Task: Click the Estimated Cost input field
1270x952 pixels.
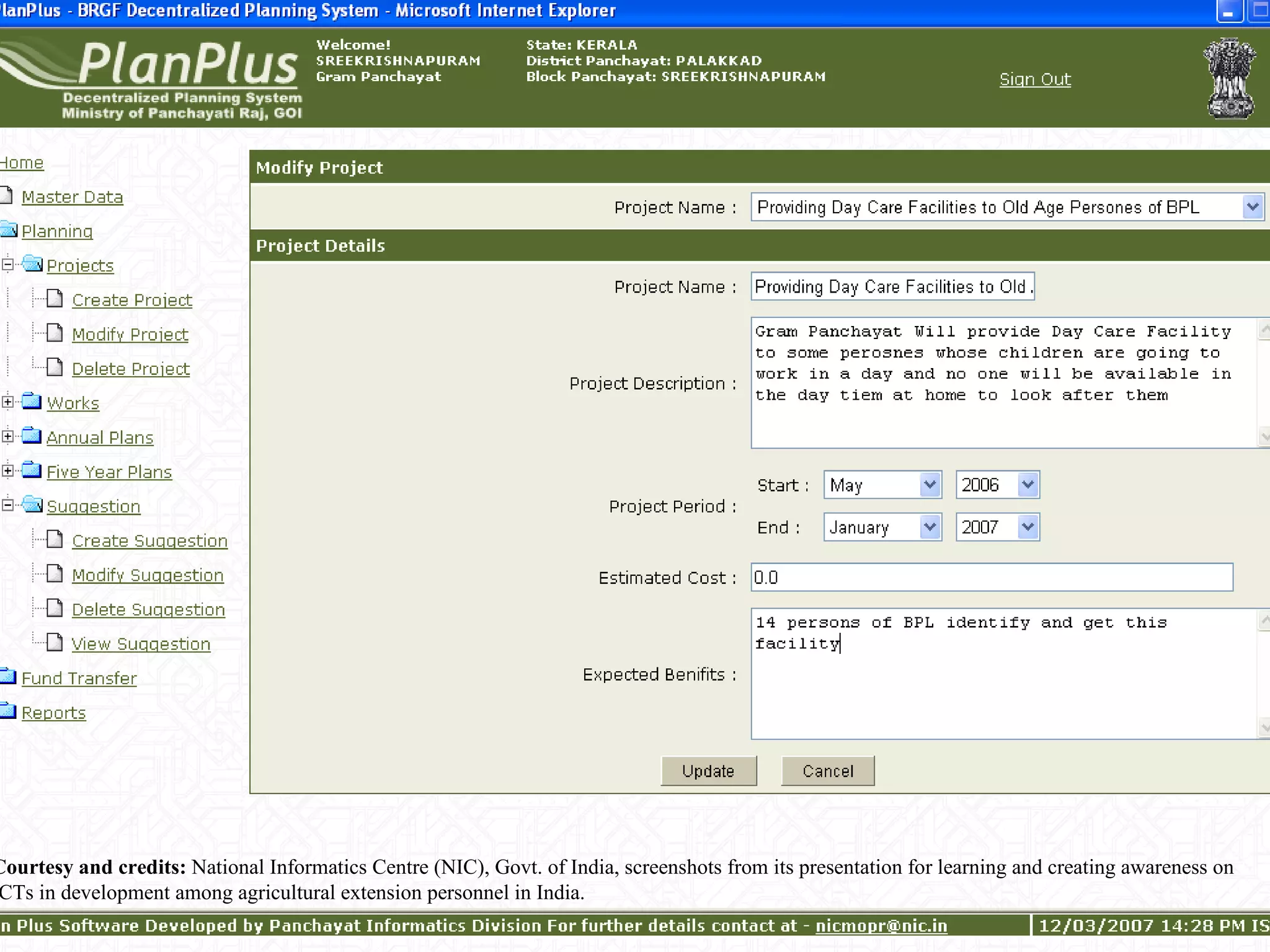Action: 991,578
